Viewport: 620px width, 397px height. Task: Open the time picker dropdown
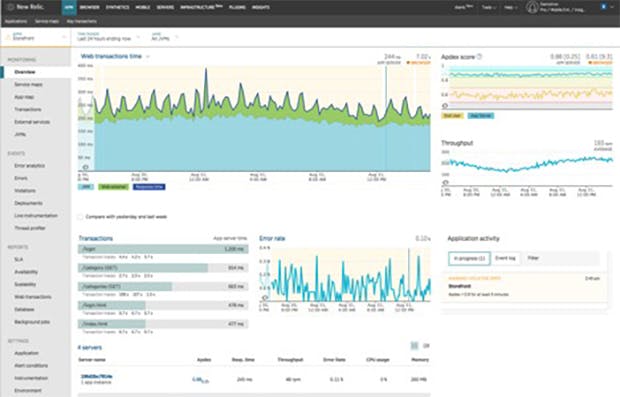[x=108, y=37]
